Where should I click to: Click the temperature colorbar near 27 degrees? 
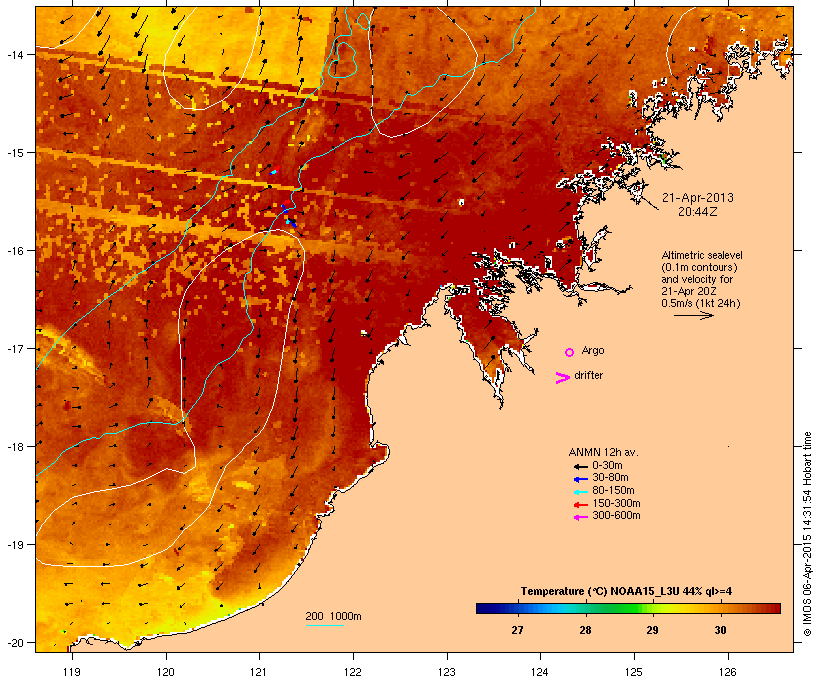517,608
